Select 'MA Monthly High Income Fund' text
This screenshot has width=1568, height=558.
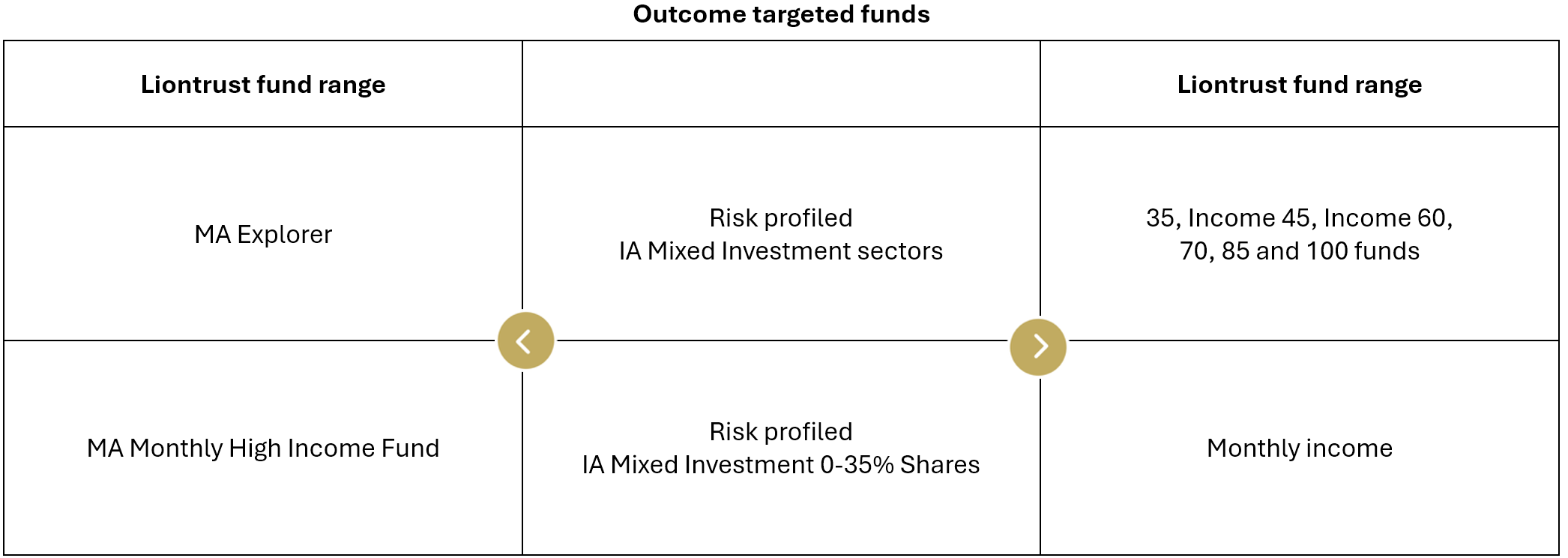click(x=263, y=448)
